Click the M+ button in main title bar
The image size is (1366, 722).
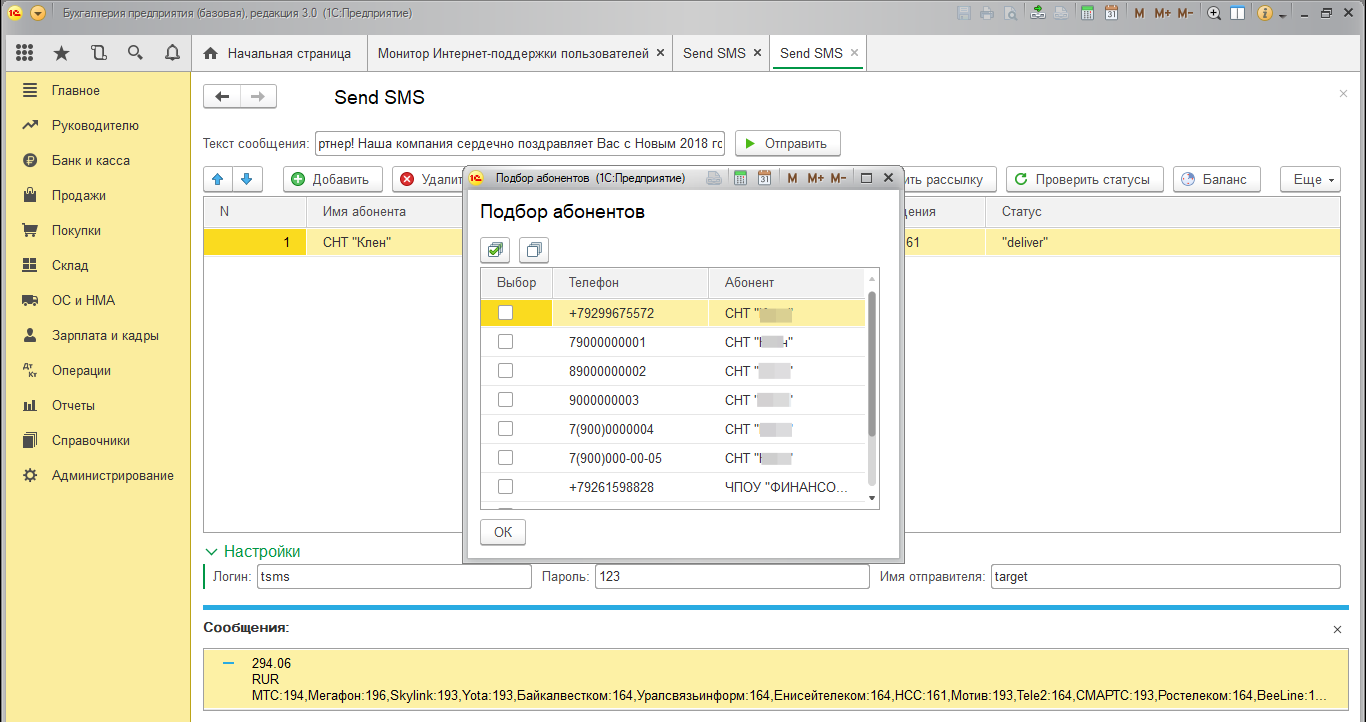[x=1162, y=13]
